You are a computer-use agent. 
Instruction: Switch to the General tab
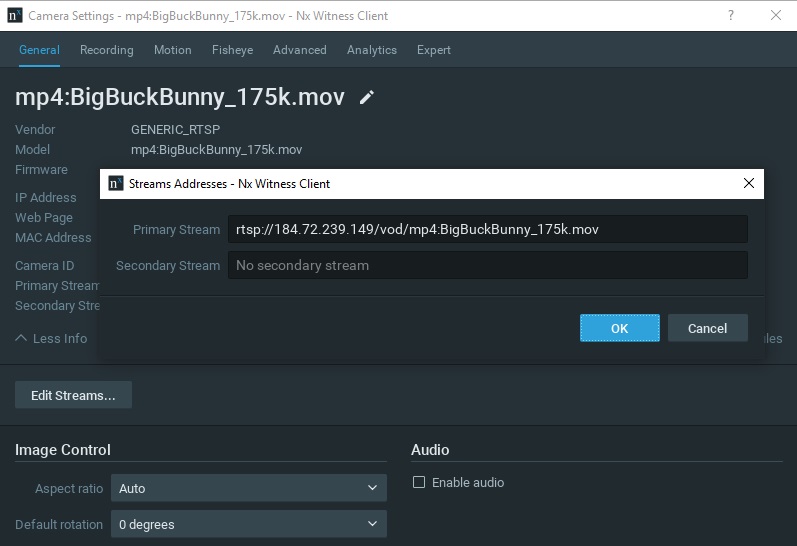point(39,50)
